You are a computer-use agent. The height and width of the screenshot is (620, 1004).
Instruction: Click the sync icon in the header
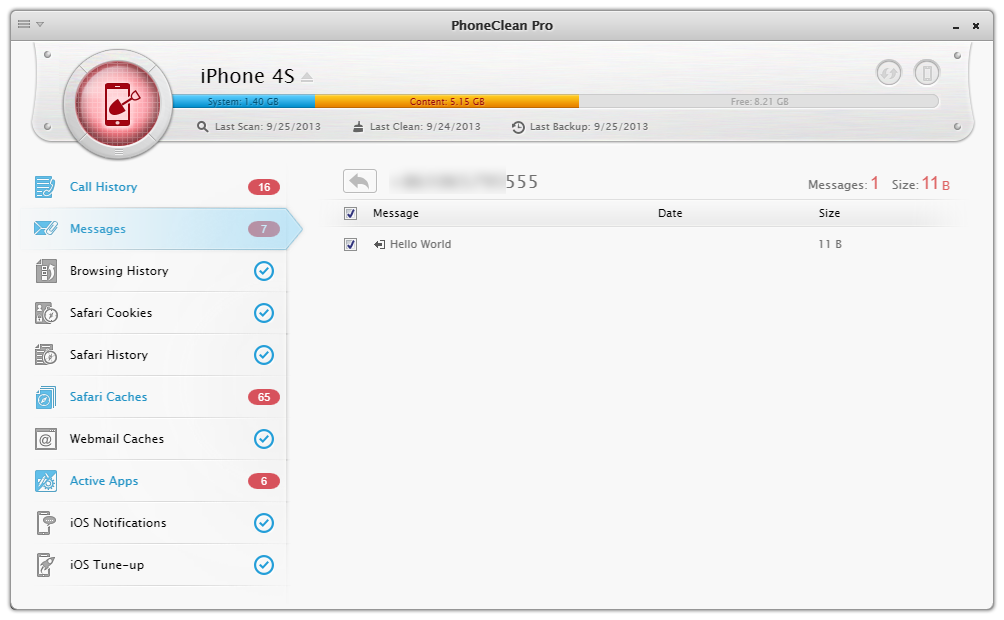click(888, 72)
